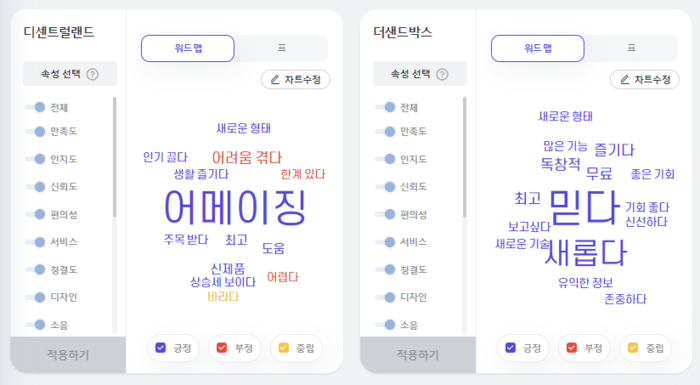700x385 pixels.
Task: Click help icon beside 속성 선택 in 더샌드박스 panel
Action: pos(442,74)
